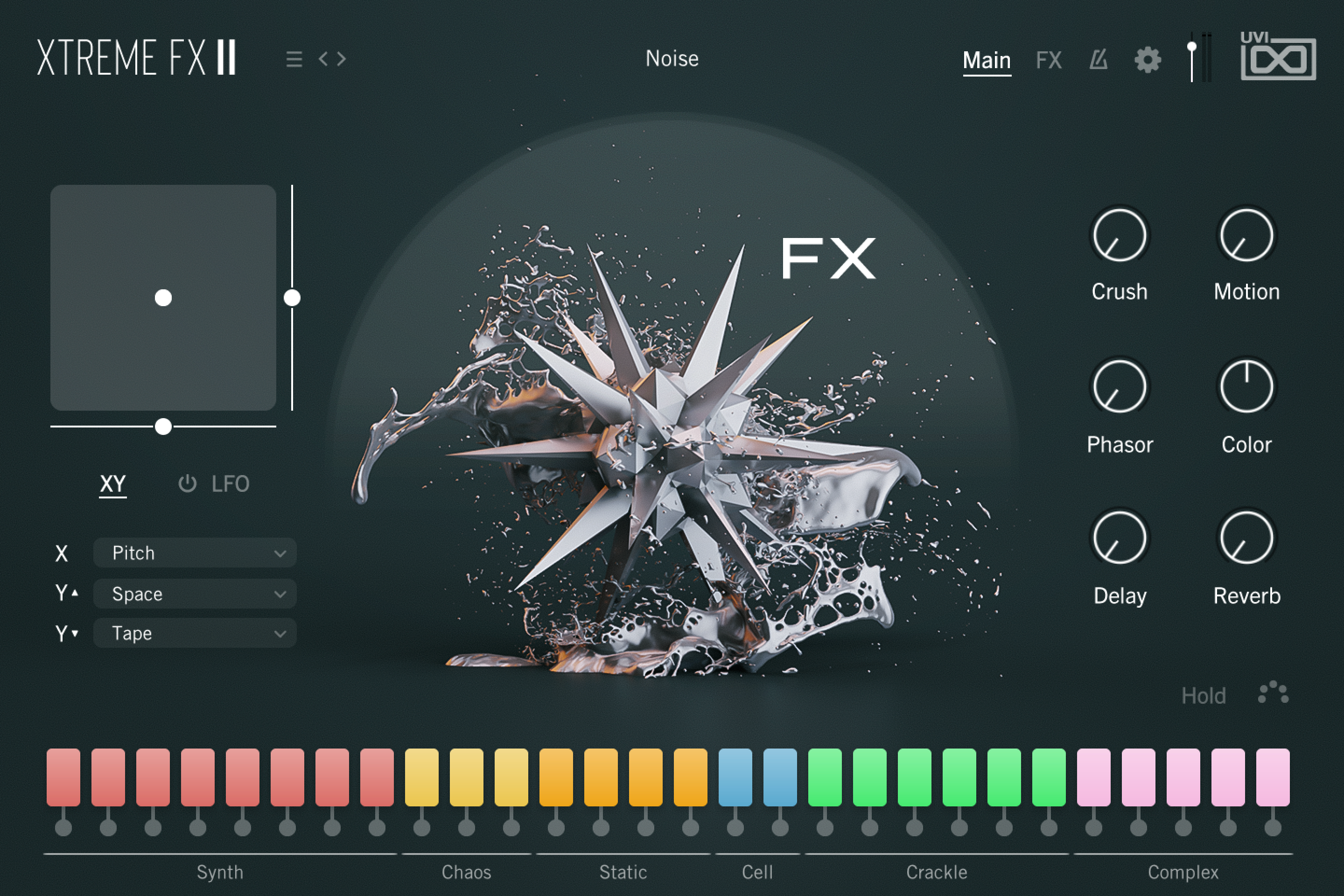Trigger the last red Synth pad
The image size is (1344, 896).
(x=377, y=777)
